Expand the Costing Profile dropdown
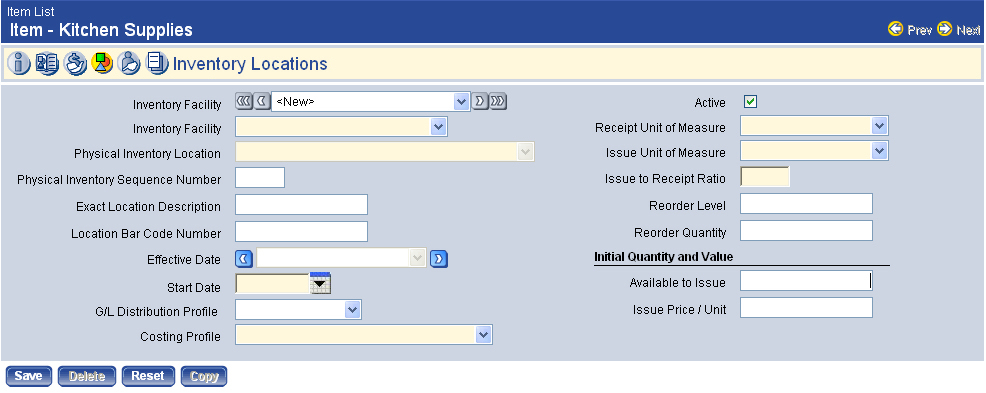 pyautogui.click(x=483, y=335)
